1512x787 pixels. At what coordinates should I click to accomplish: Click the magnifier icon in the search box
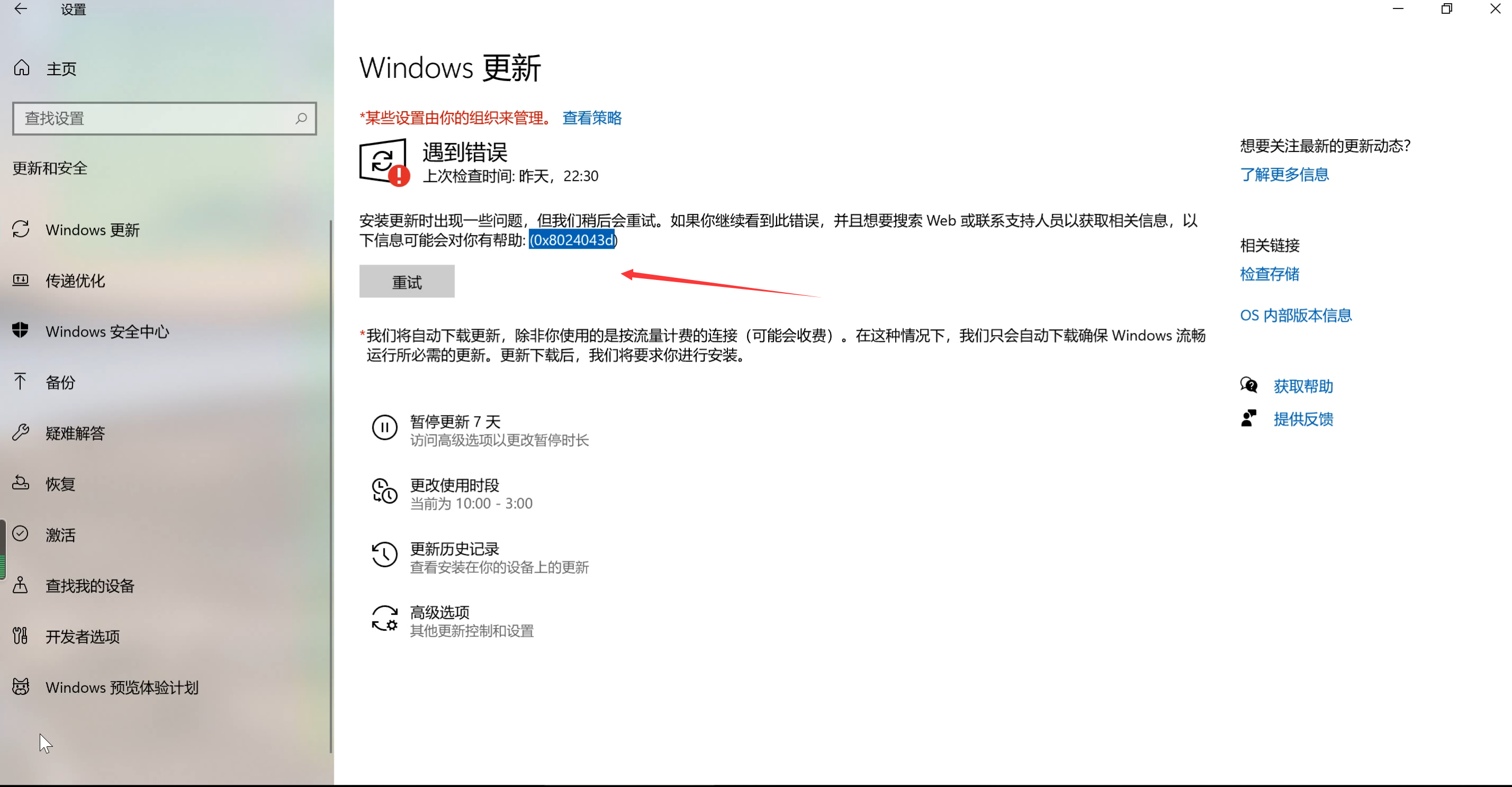300,119
